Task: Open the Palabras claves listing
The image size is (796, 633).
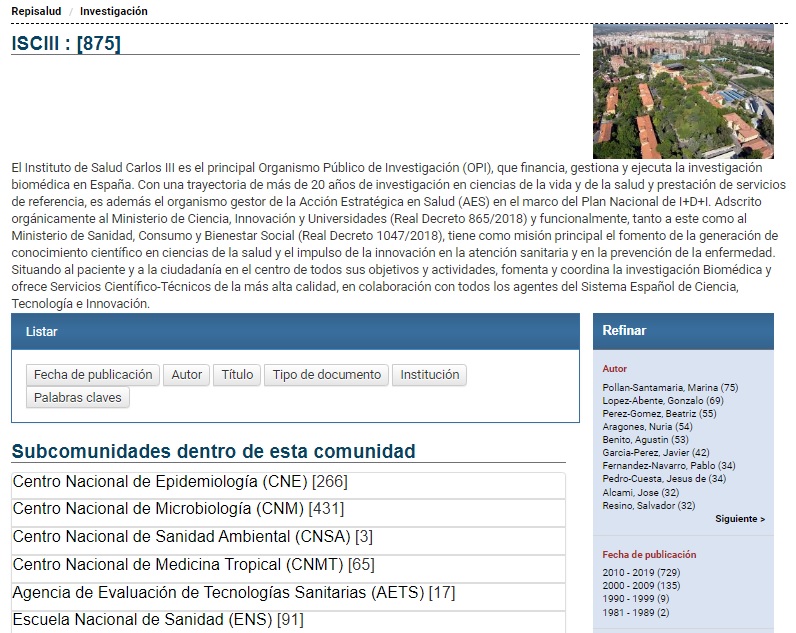Action: [x=78, y=398]
